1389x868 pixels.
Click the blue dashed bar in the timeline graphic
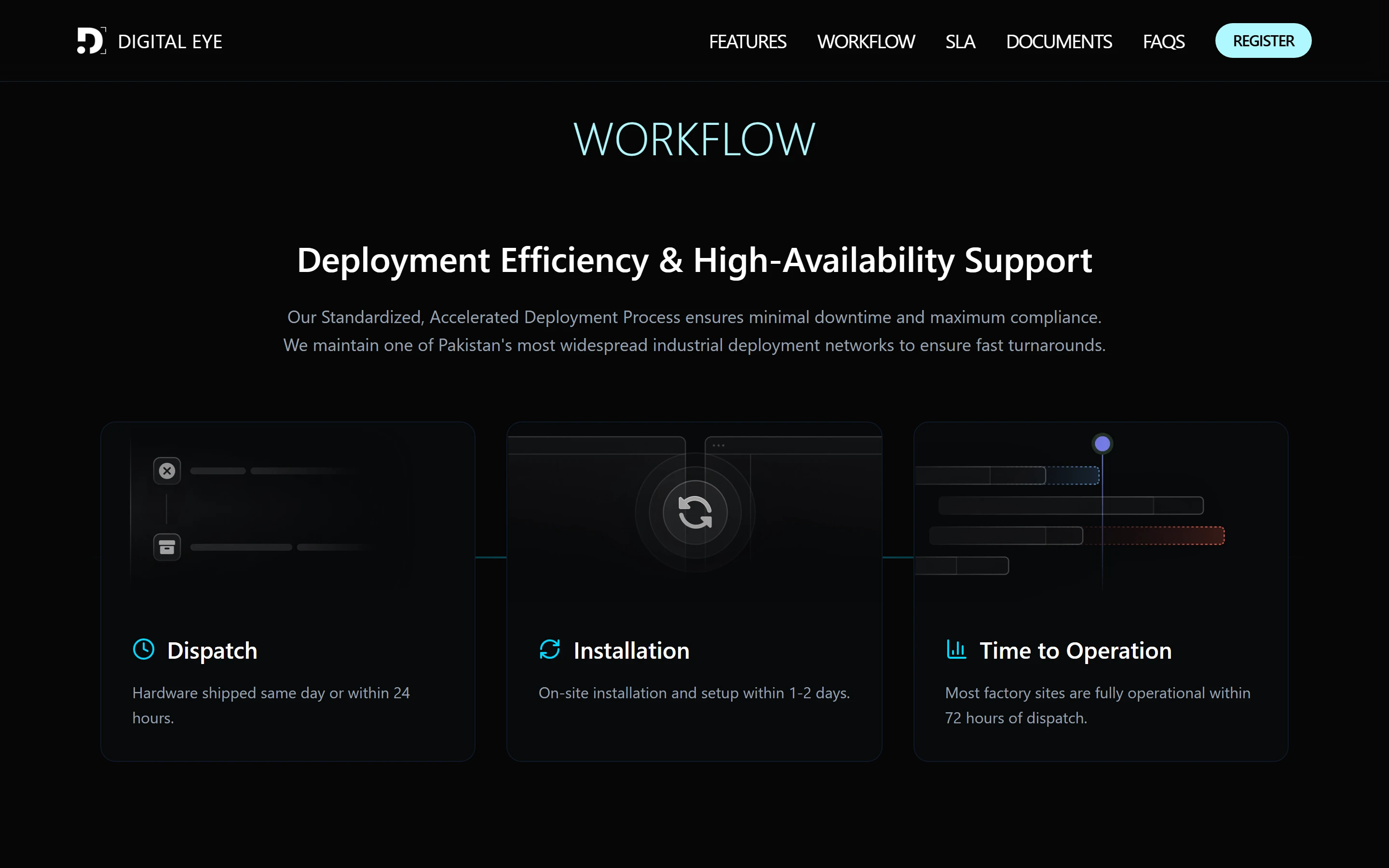coord(1072,475)
